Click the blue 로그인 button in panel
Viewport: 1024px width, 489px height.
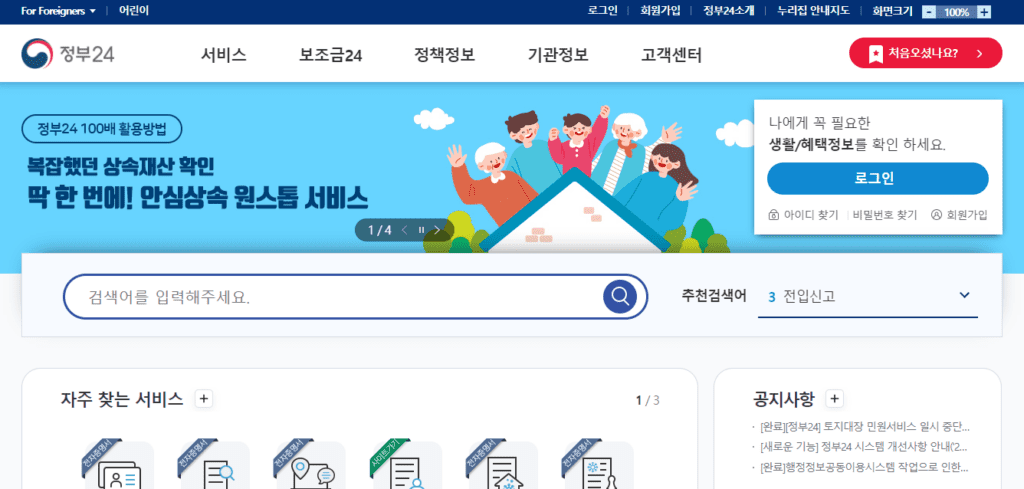878,178
